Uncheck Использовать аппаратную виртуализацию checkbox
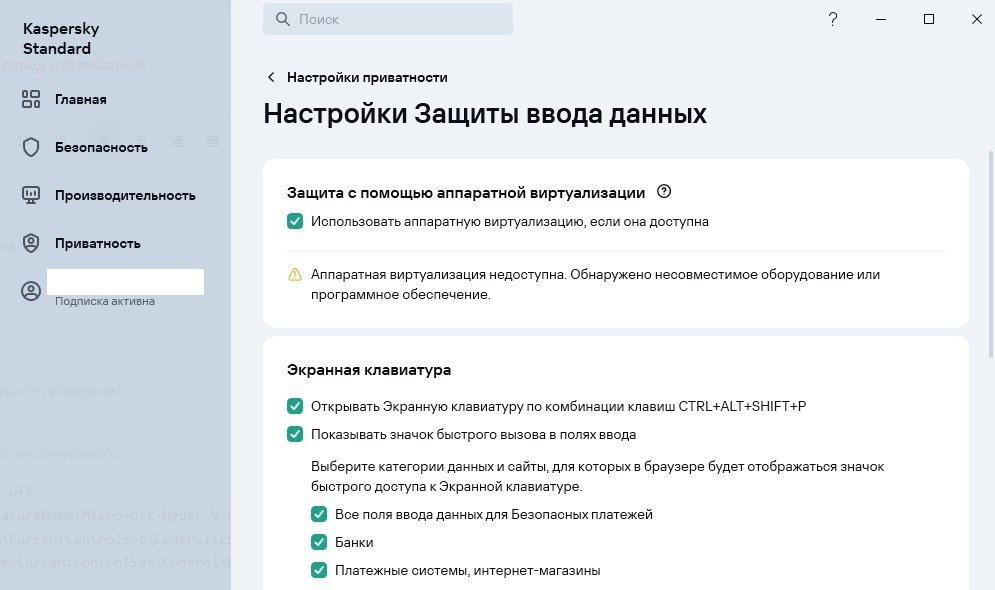The image size is (995, 590). coord(295,221)
